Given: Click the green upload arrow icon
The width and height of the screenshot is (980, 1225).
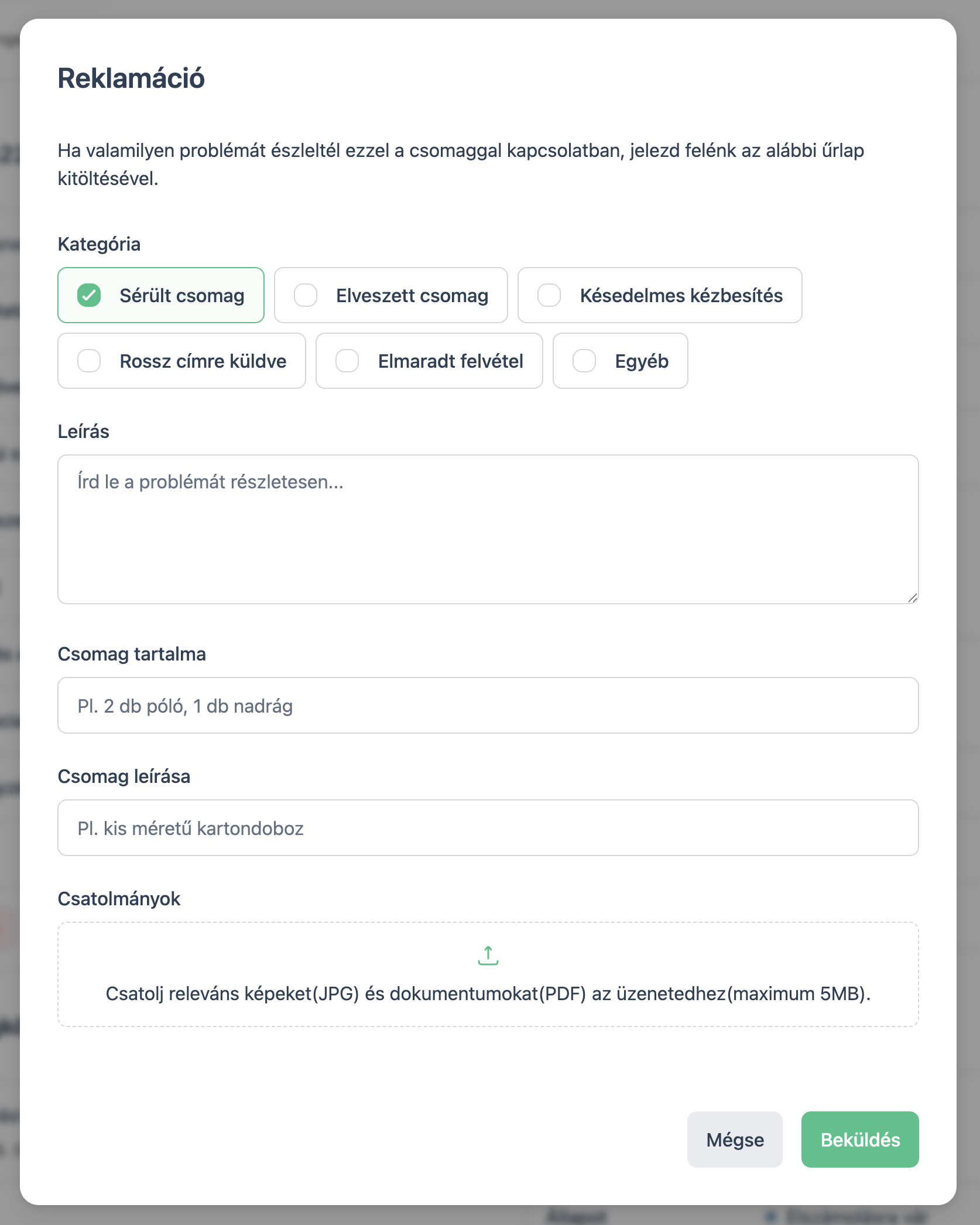Looking at the screenshot, I should [488, 956].
